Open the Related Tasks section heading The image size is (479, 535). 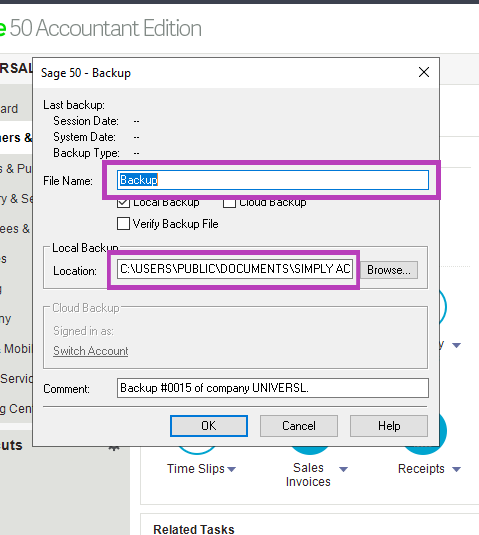[x=194, y=529]
